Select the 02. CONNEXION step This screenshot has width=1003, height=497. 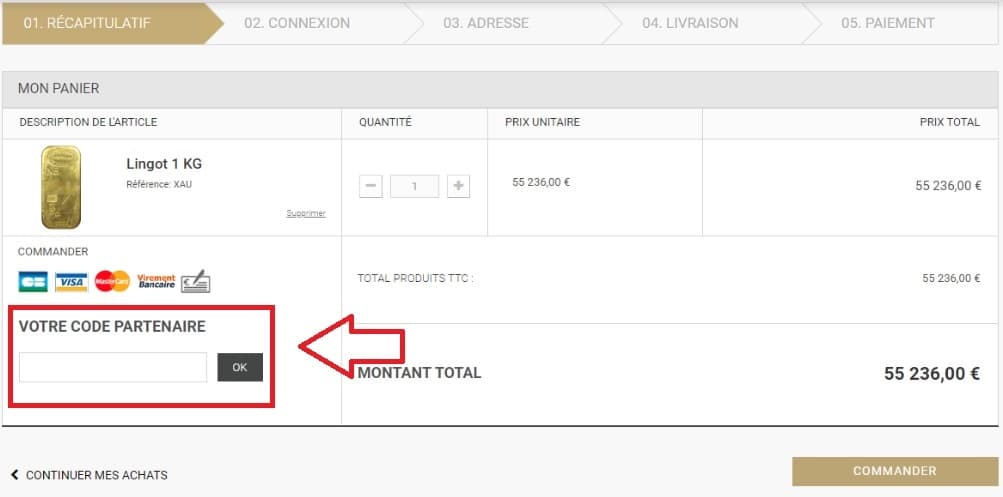tap(297, 23)
